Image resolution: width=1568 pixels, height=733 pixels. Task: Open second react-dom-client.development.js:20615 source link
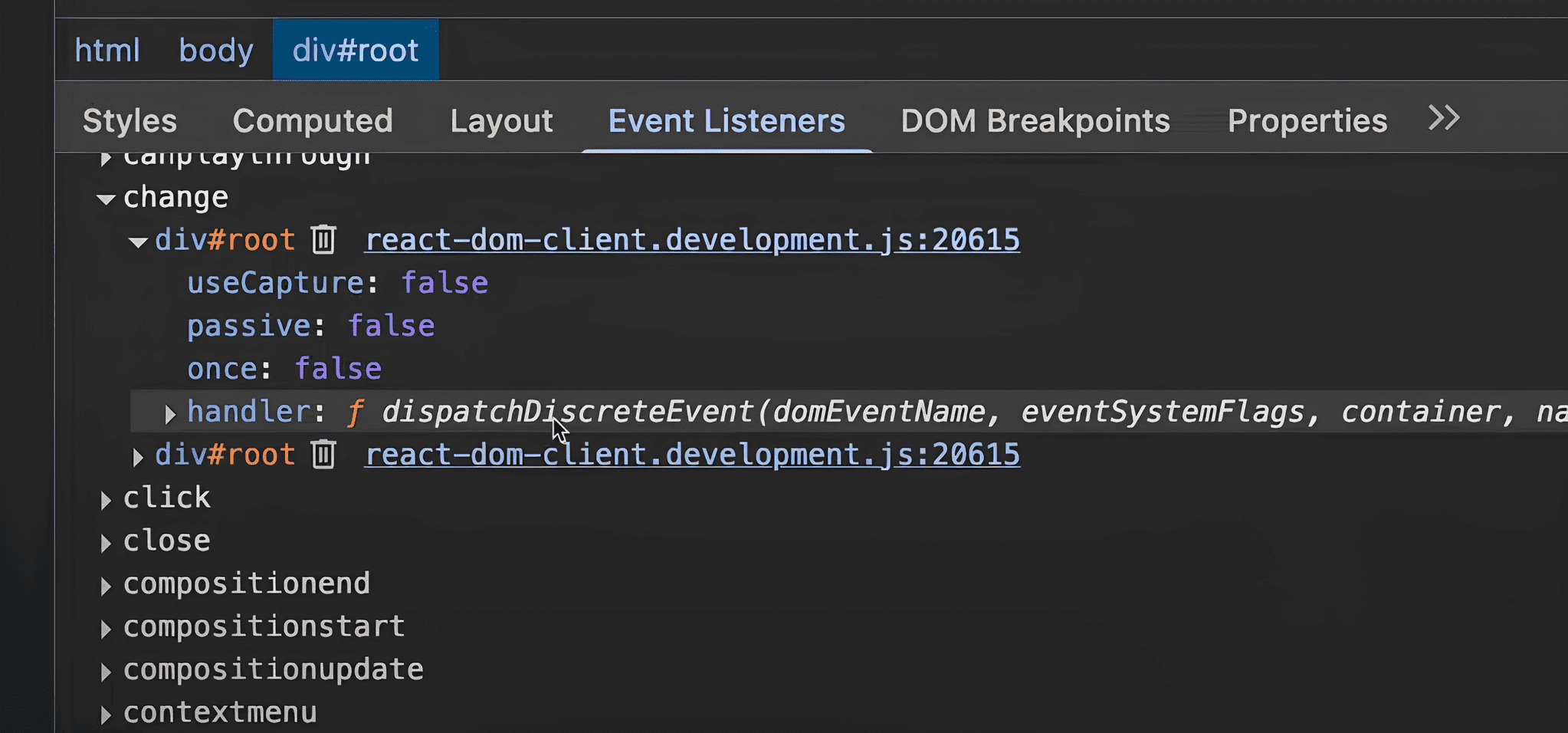pos(692,455)
